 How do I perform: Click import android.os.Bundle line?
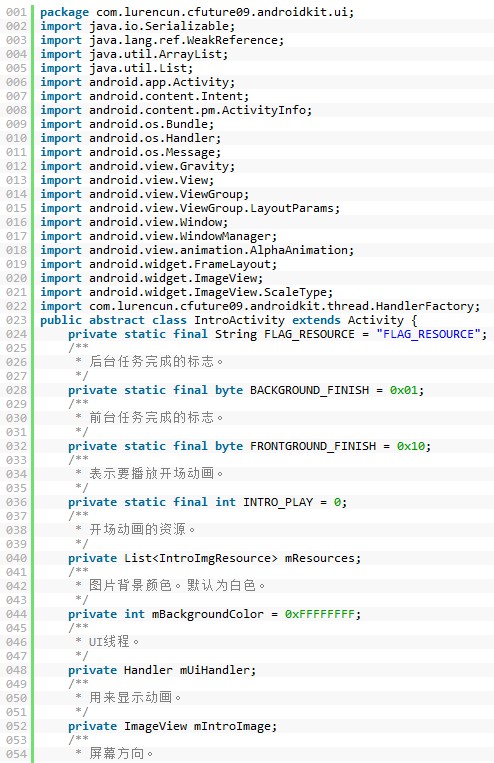(127, 124)
